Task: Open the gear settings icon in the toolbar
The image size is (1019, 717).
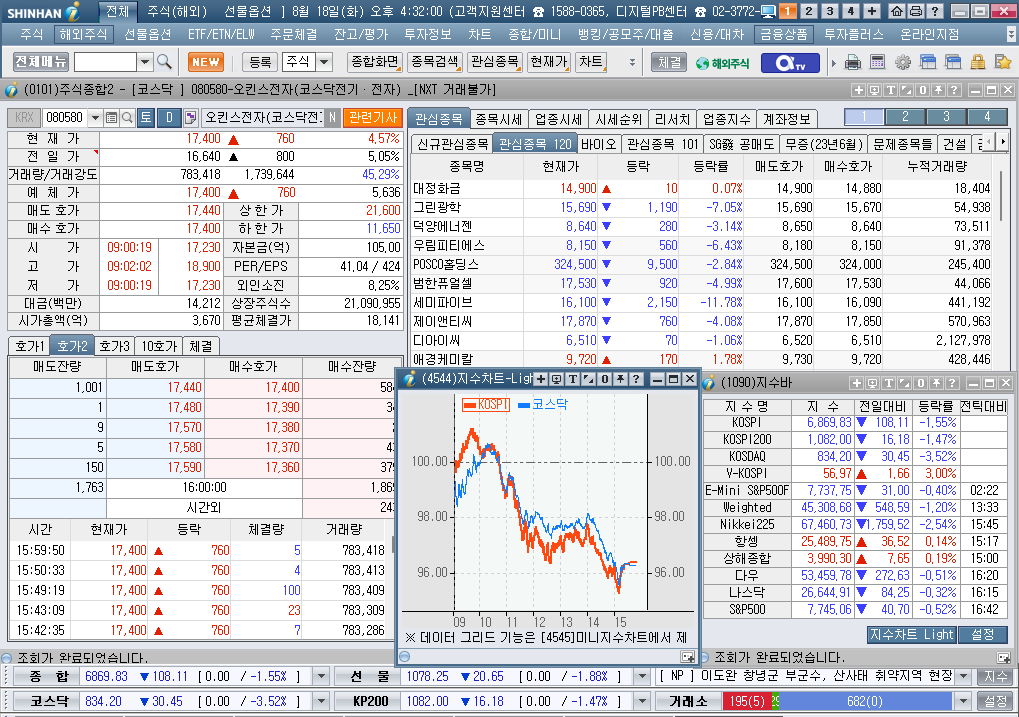Action: (903, 62)
